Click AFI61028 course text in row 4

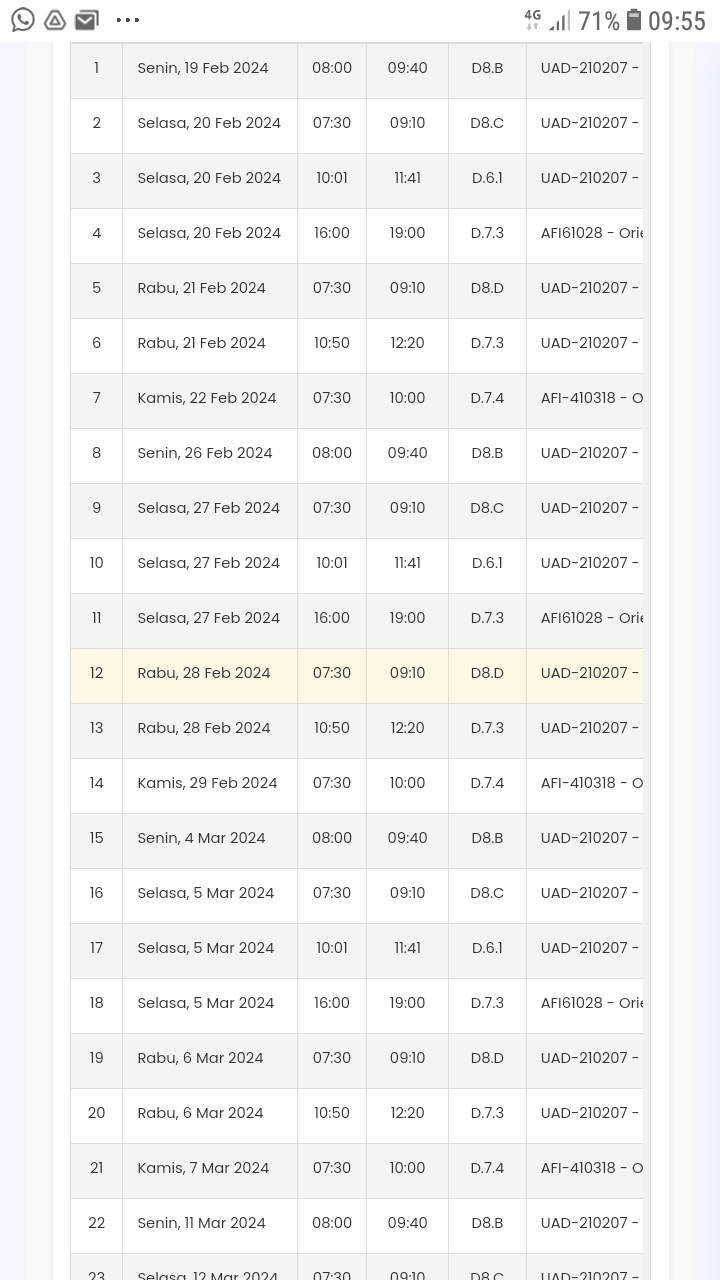pyautogui.click(x=591, y=233)
